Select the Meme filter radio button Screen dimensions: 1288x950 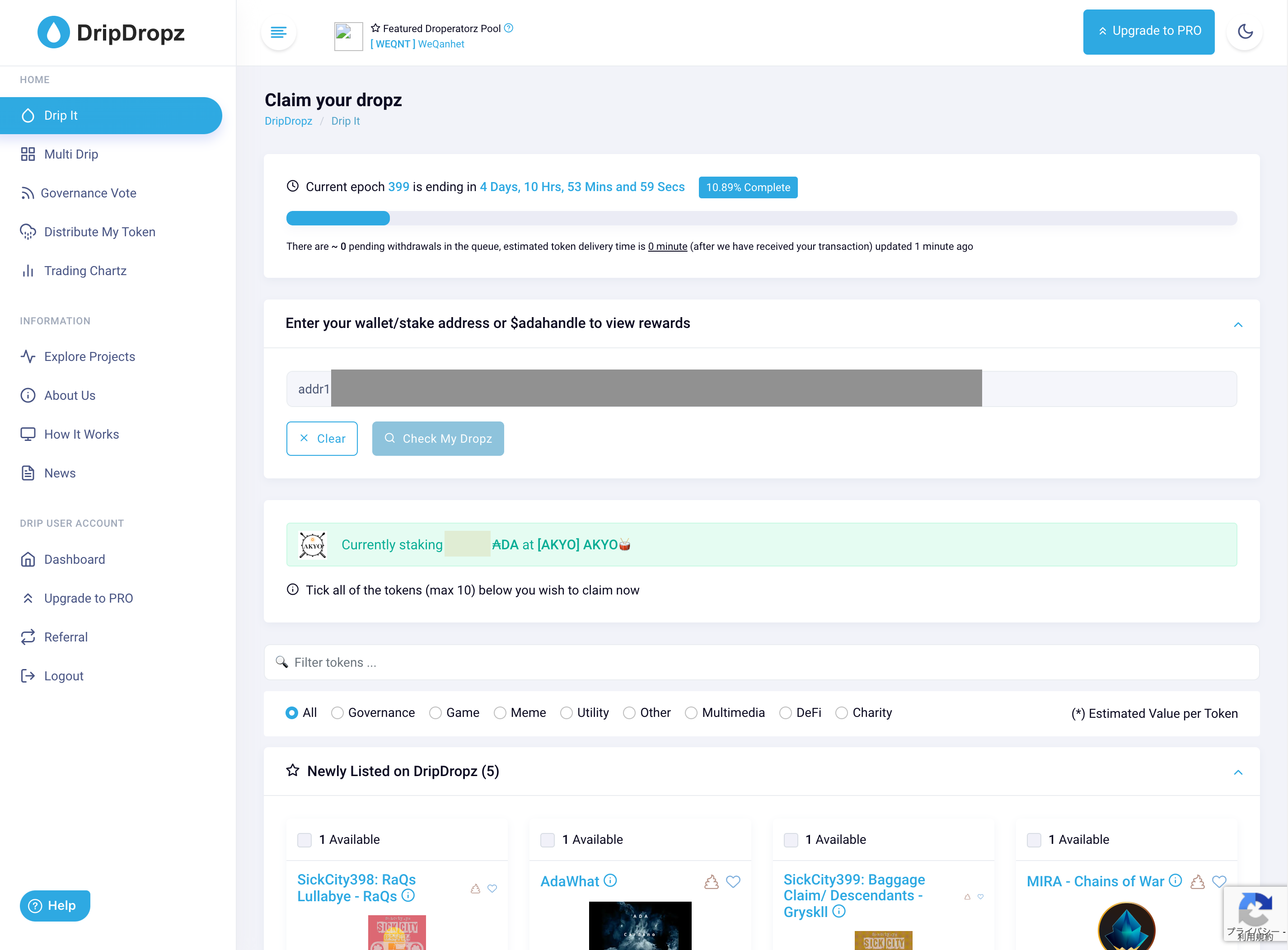coord(500,712)
